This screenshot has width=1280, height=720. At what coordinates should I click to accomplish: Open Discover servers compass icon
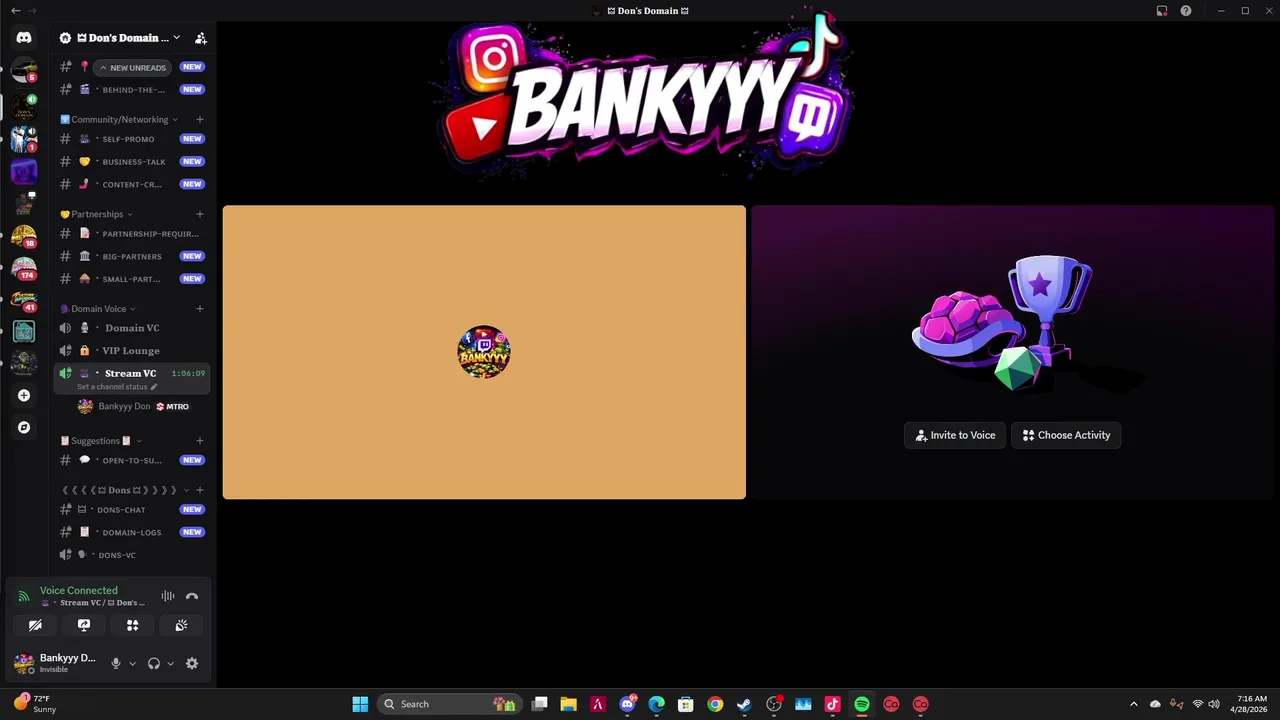click(24, 427)
